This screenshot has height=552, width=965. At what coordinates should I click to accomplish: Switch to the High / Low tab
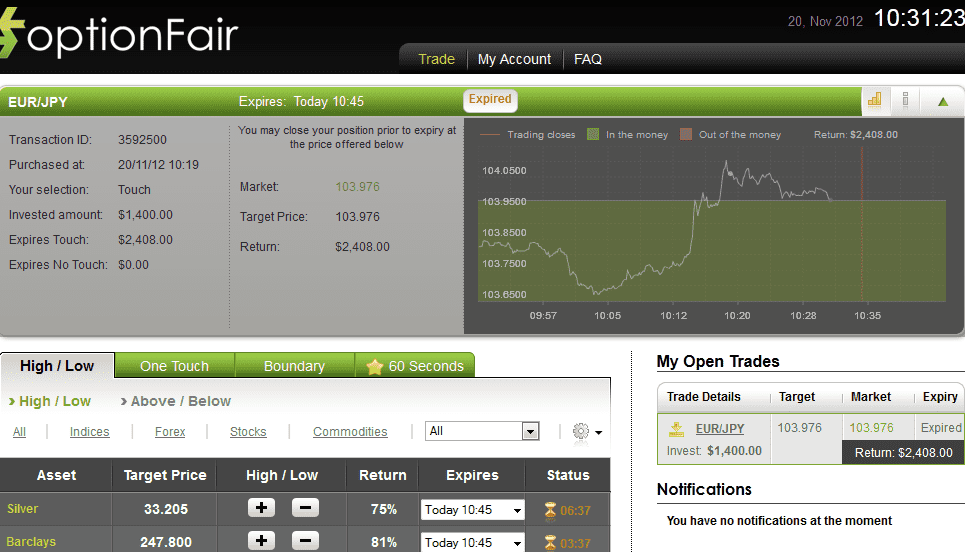57,366
